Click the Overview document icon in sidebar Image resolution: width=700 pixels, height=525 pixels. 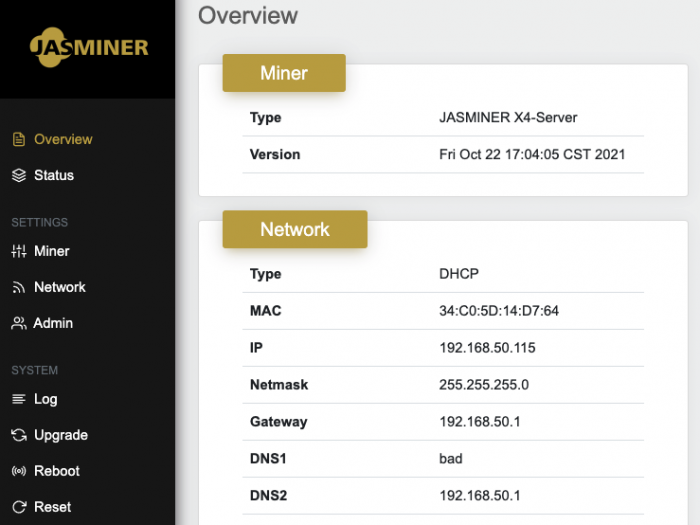coord(19,139)
